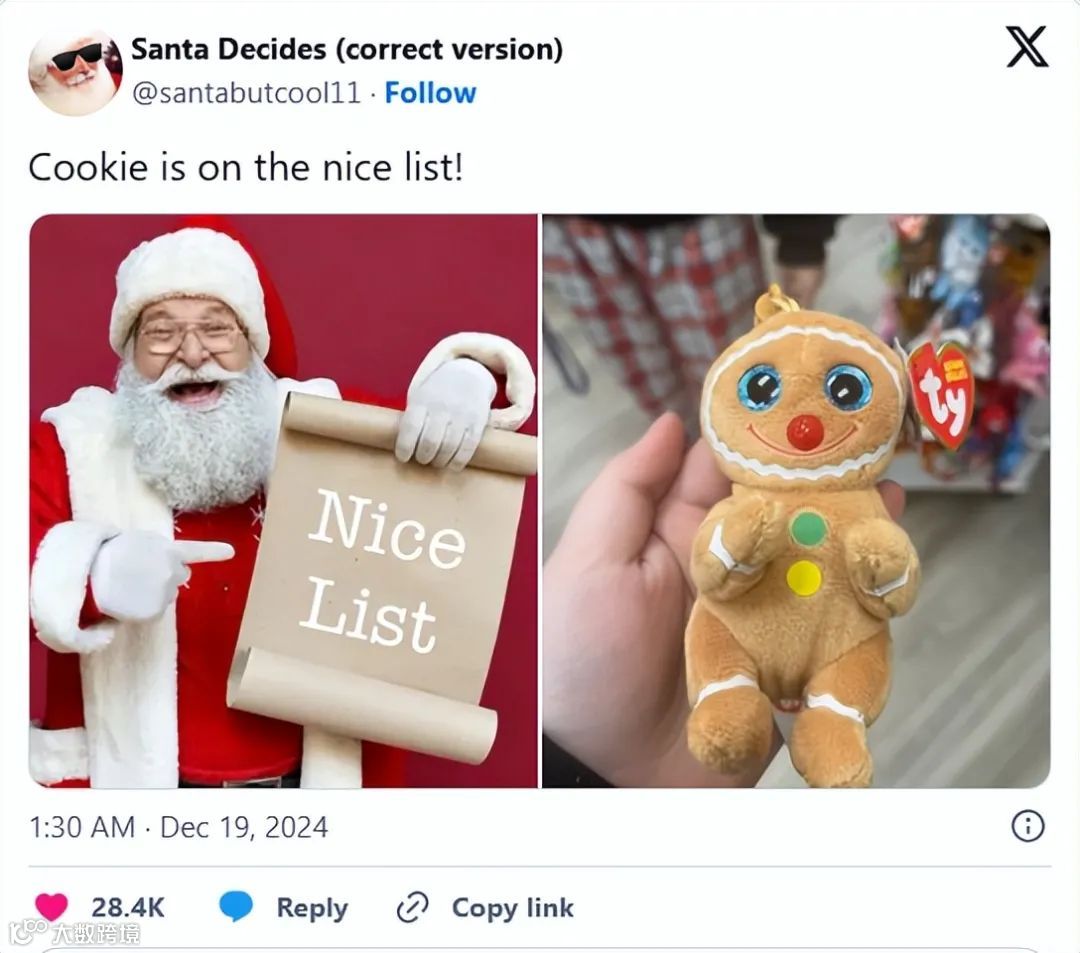Viewport: 1080px width, 953px height.
Task: Follow the santabutcool11 account
Action: point(430,93)
